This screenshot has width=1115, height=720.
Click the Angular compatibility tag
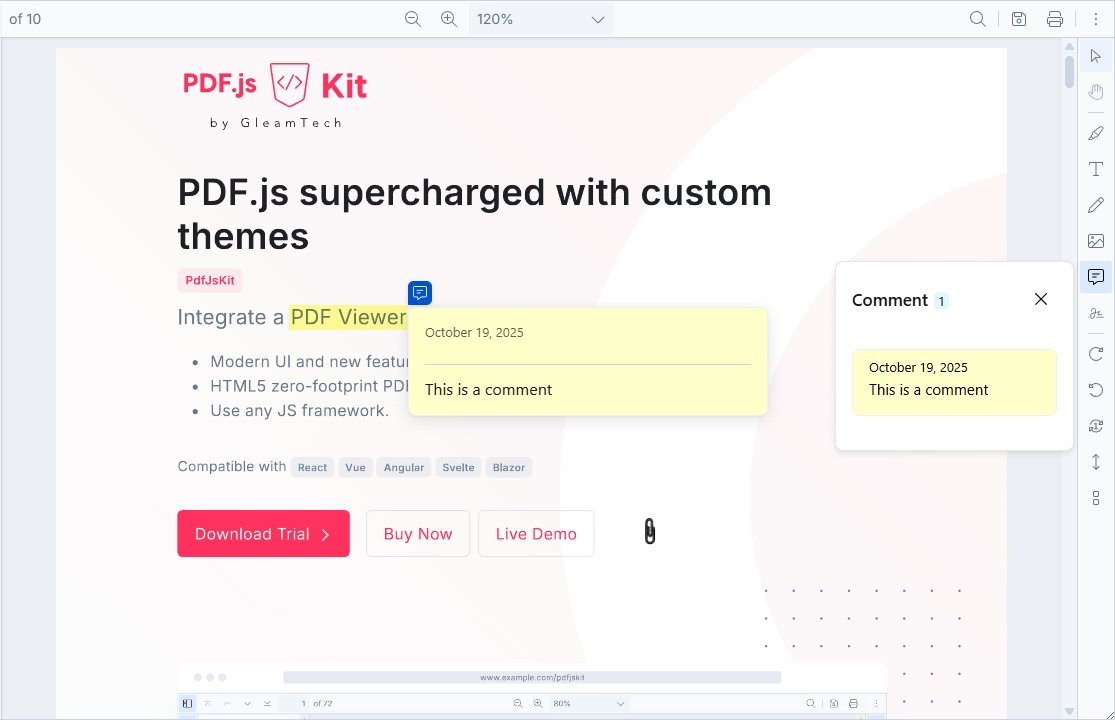coord(404,467)
